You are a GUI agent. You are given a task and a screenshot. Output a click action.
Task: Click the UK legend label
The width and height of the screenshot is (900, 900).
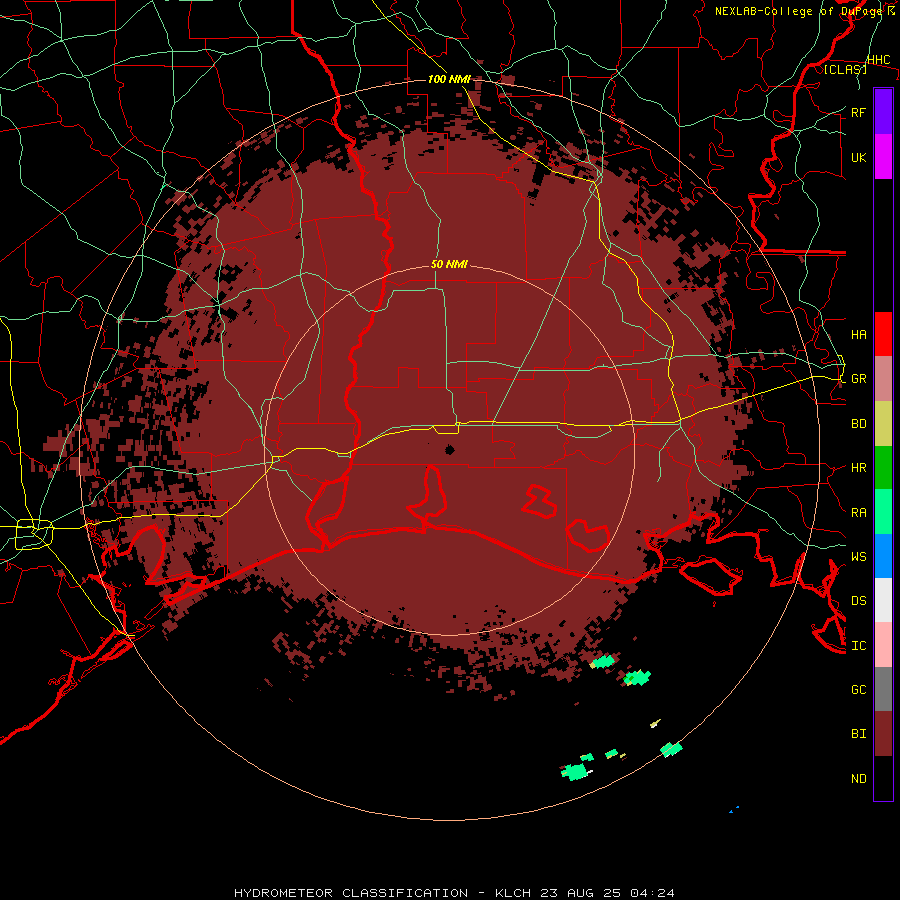tap(858, 157)
